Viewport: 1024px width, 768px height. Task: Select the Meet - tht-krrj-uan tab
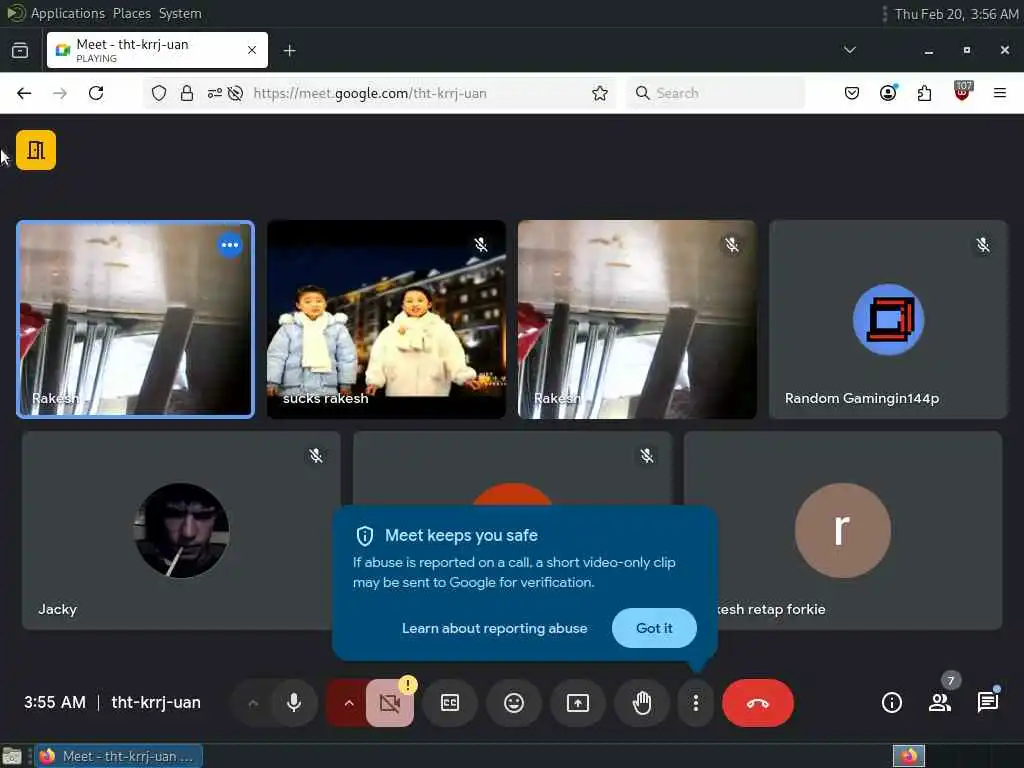point(157,50)
